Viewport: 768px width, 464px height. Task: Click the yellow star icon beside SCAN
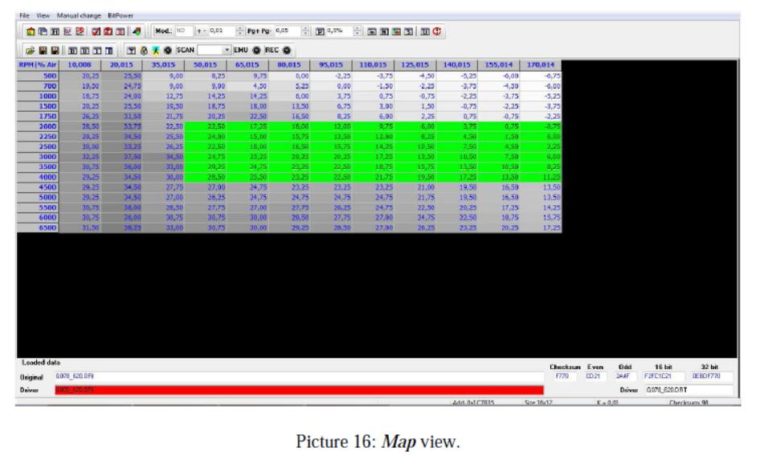click(155, 49)
